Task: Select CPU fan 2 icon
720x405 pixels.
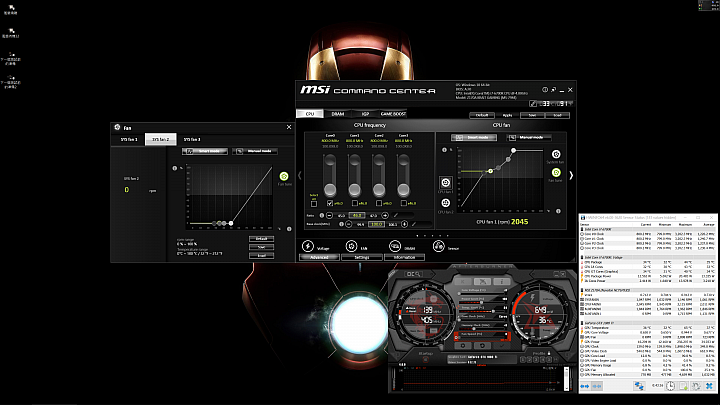Action: (445, 202)
